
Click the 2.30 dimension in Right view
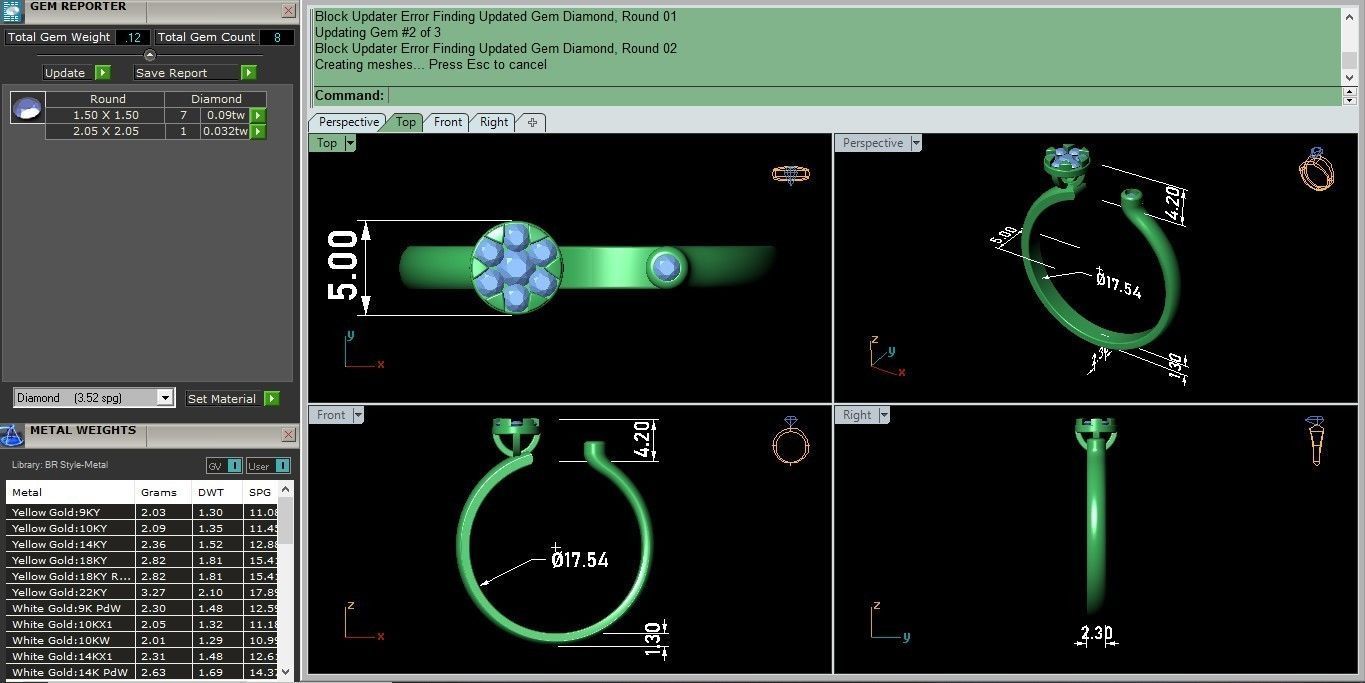tap(1098, 633)
